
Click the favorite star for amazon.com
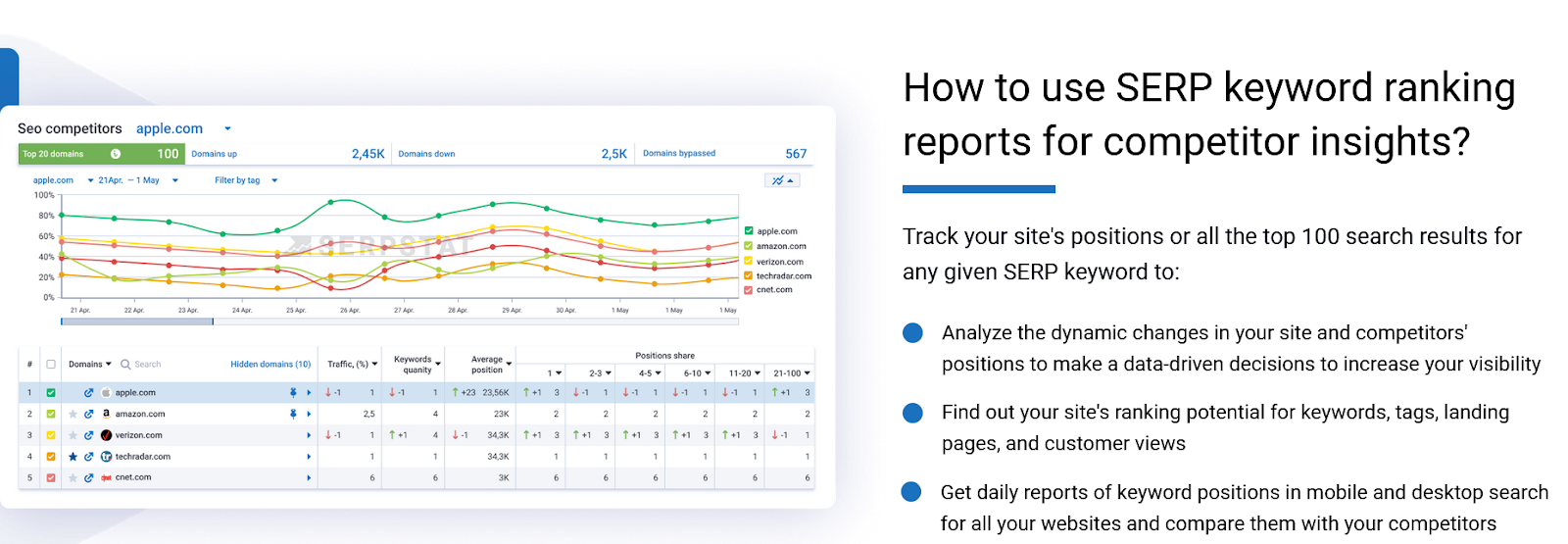[73, 415]
